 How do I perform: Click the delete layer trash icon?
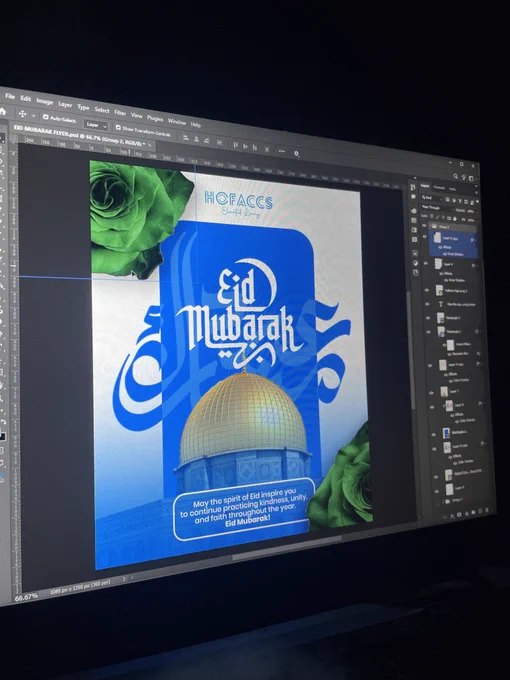click(x=487, y=510)
